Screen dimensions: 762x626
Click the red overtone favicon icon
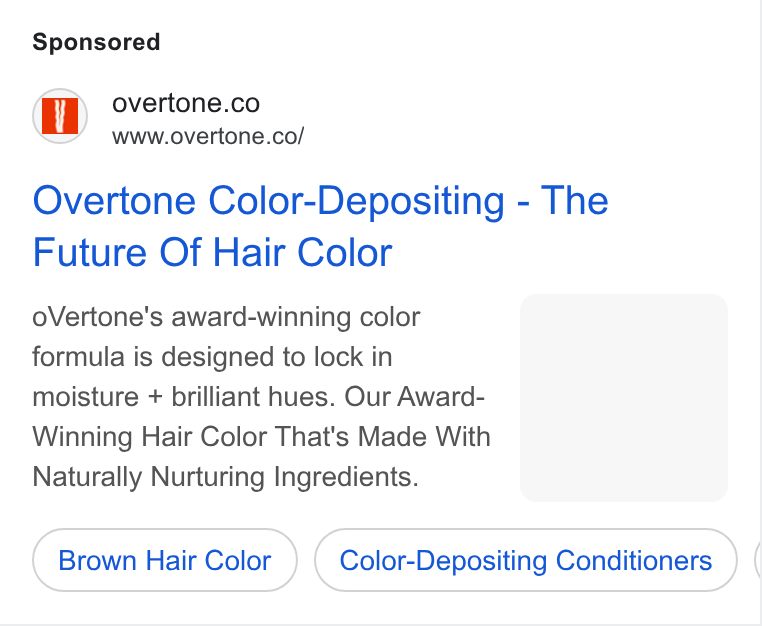point(60,116)
